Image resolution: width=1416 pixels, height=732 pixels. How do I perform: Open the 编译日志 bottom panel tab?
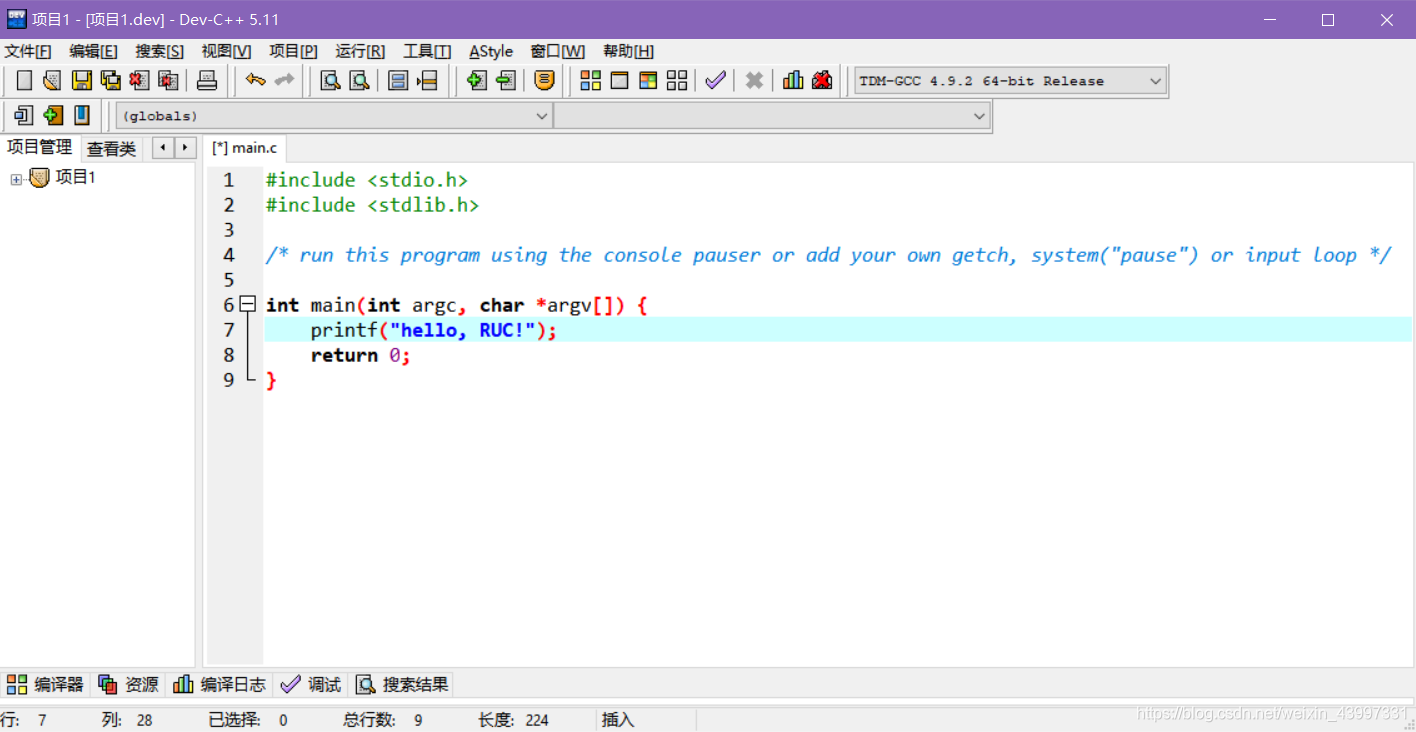click(220, 685)
